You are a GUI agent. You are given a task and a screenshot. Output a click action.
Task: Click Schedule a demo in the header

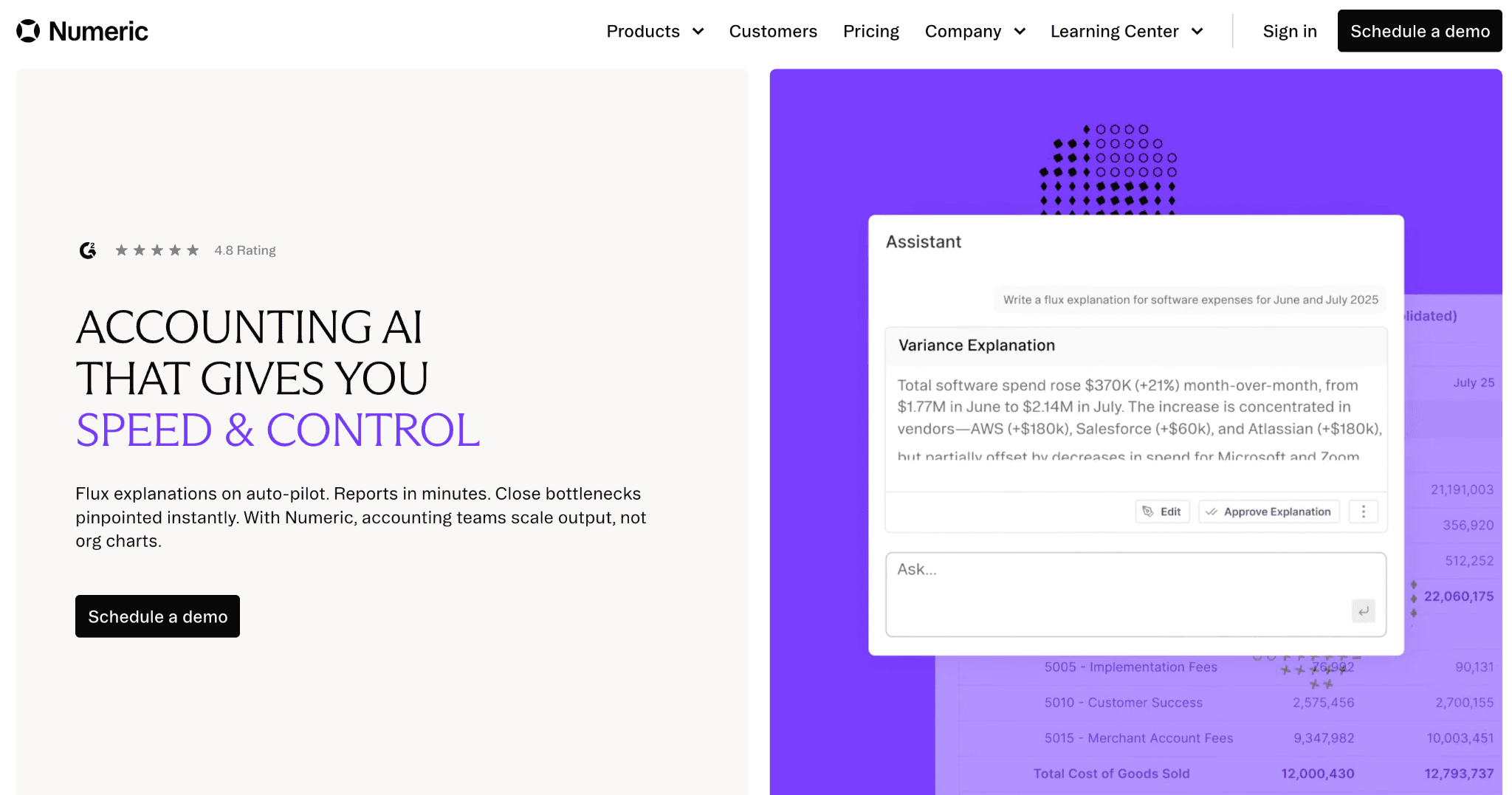click(x=1419, y=31)
